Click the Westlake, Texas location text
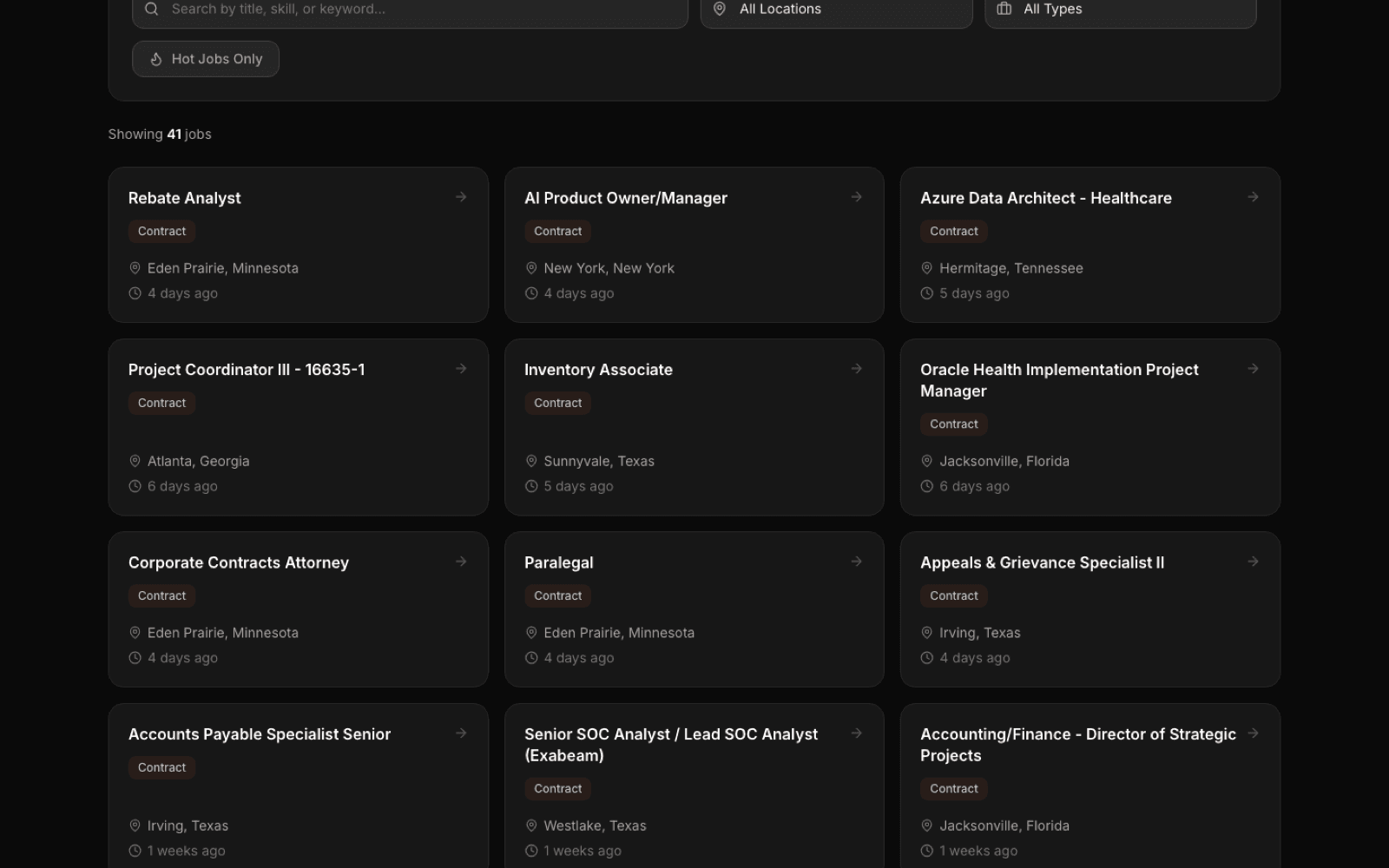The image size is (1389, 868). click(x=595, y=825)
